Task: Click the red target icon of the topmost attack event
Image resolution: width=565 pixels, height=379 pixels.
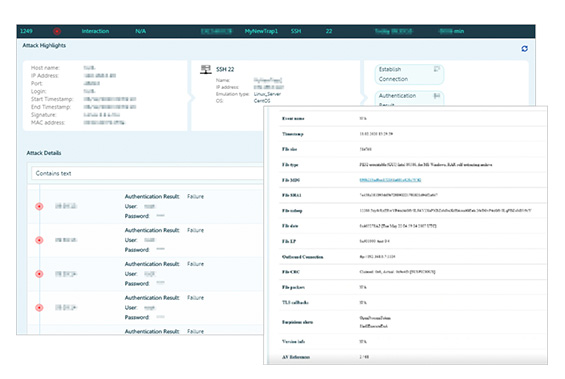Action: coord(39,206)
